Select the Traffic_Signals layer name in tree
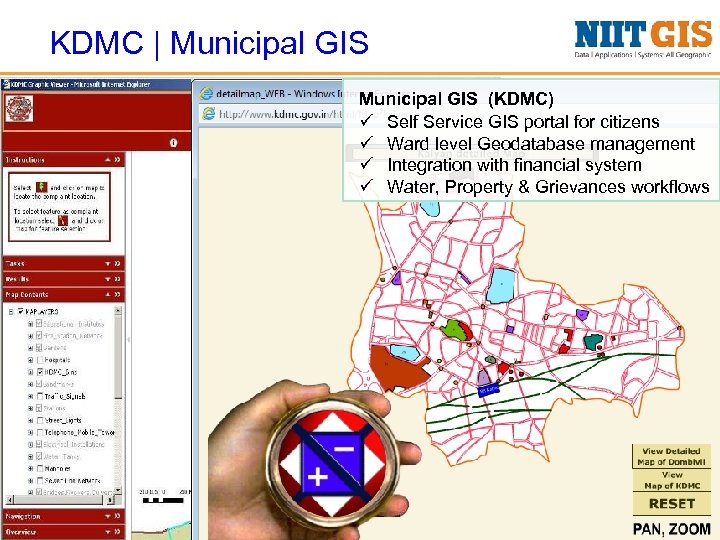Viewport: 720px width, 540px height. click(x=65, y=396)
